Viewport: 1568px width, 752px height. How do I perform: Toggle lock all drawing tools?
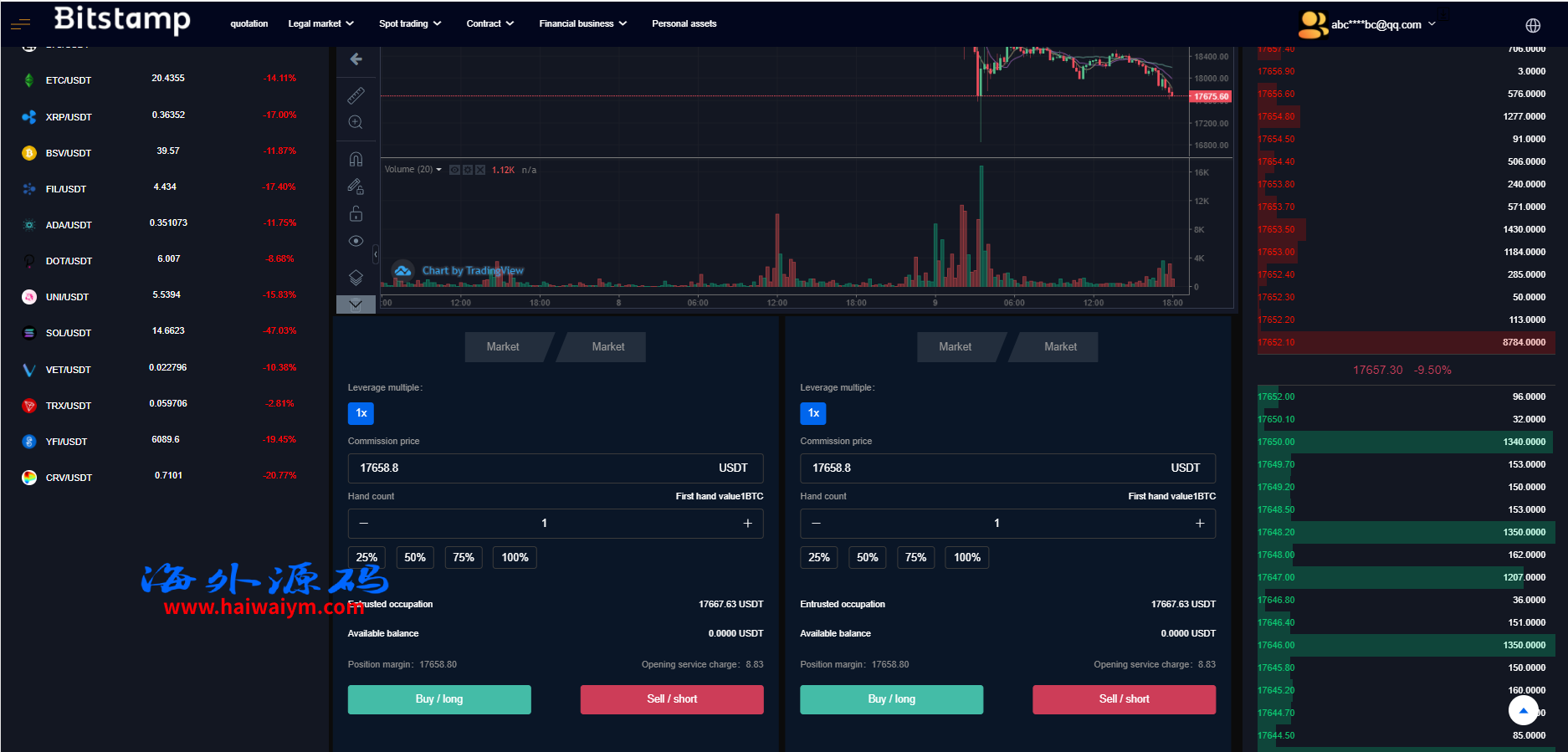coord(356,214)
